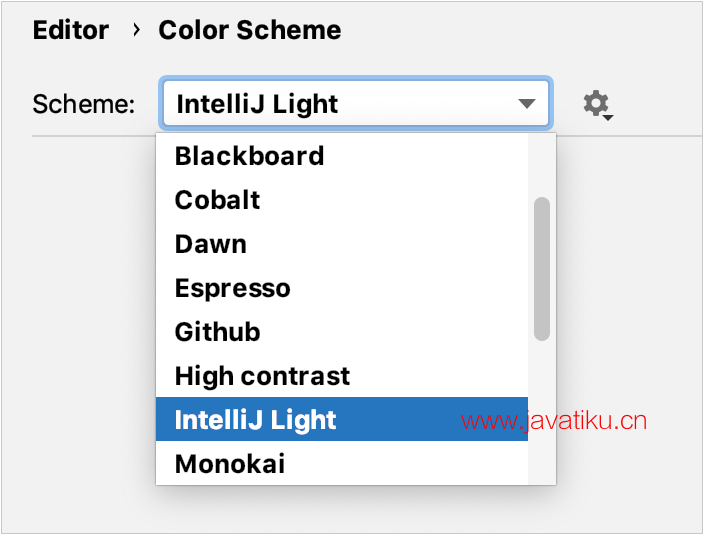Image resolution: width=705 pixels, height=536 pixels.
Task: Click the www.javatiku.cn watermark link
Action: pyautogui.click(x=554, y=420)
